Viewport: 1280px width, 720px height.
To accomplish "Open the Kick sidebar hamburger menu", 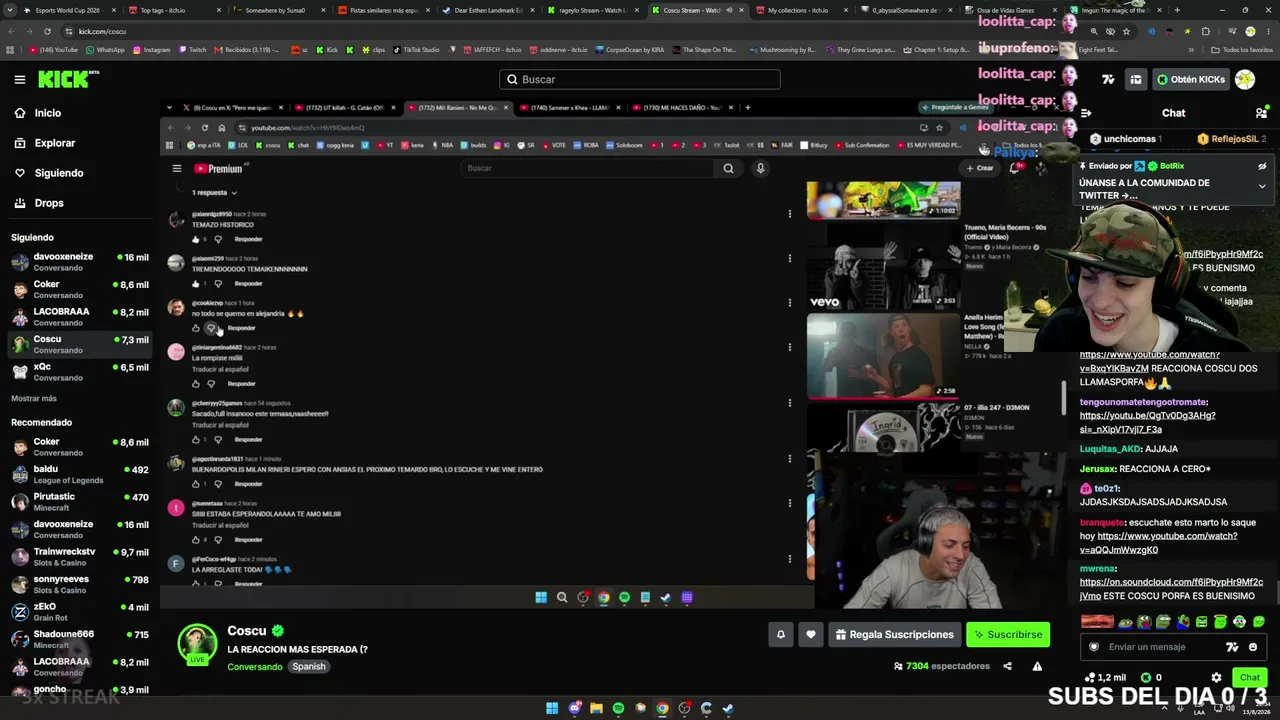I will (19, 79).
